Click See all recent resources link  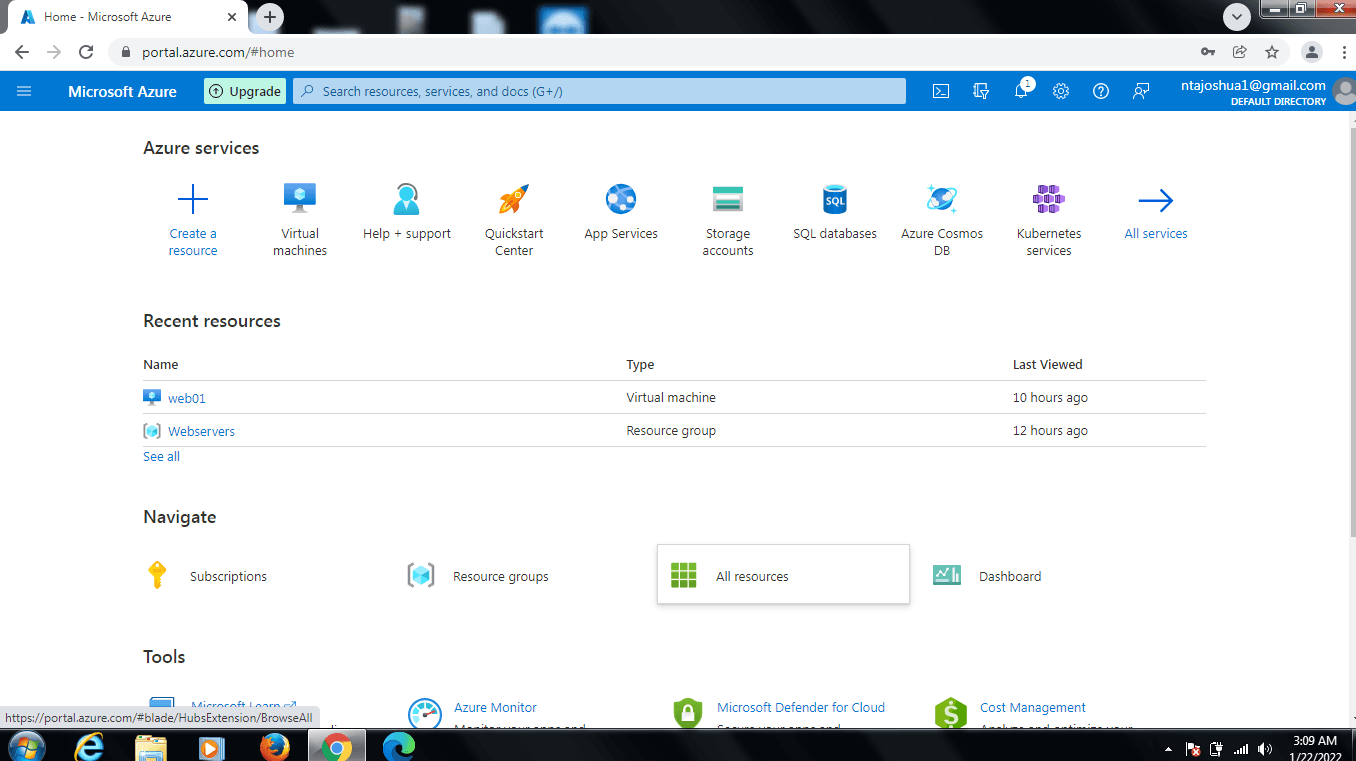161,456
